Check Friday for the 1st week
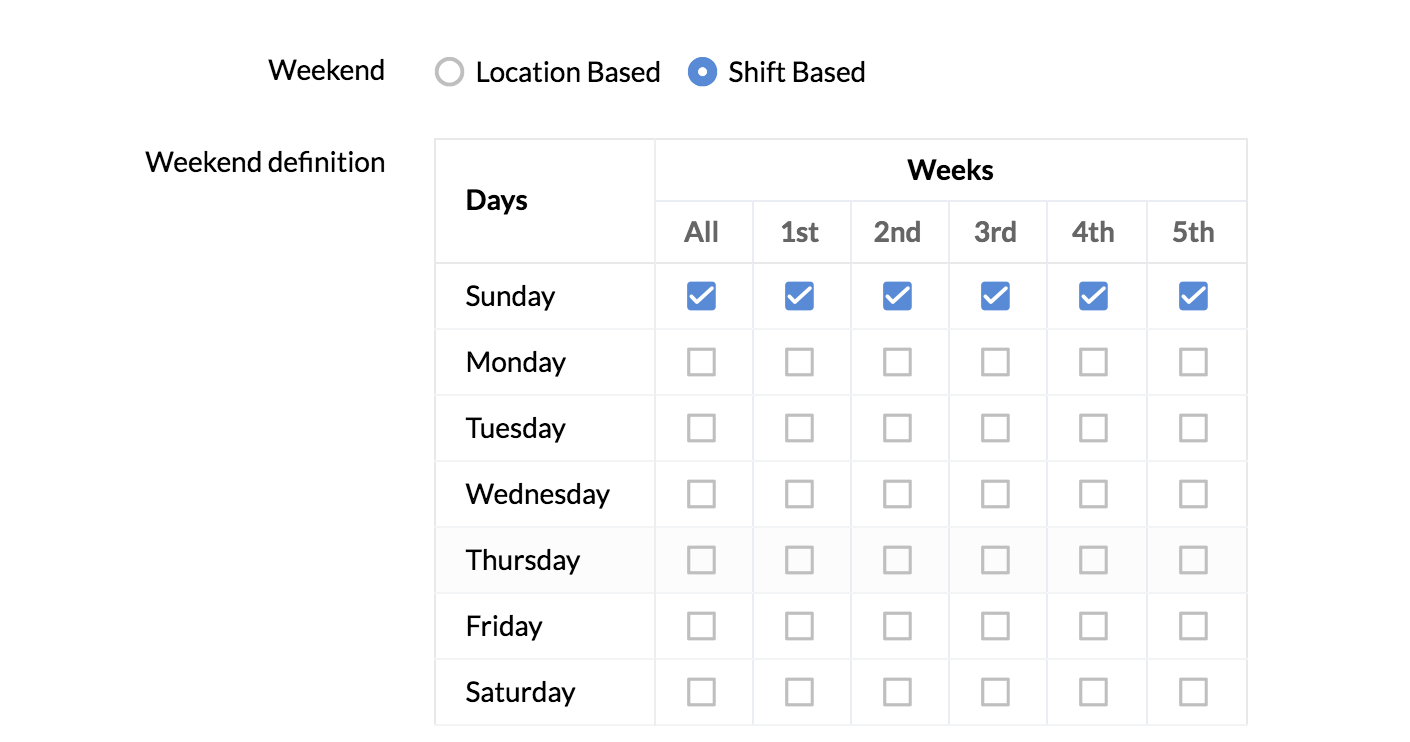This screenshot has height=742, width=1410. click(x=799, y=626)
